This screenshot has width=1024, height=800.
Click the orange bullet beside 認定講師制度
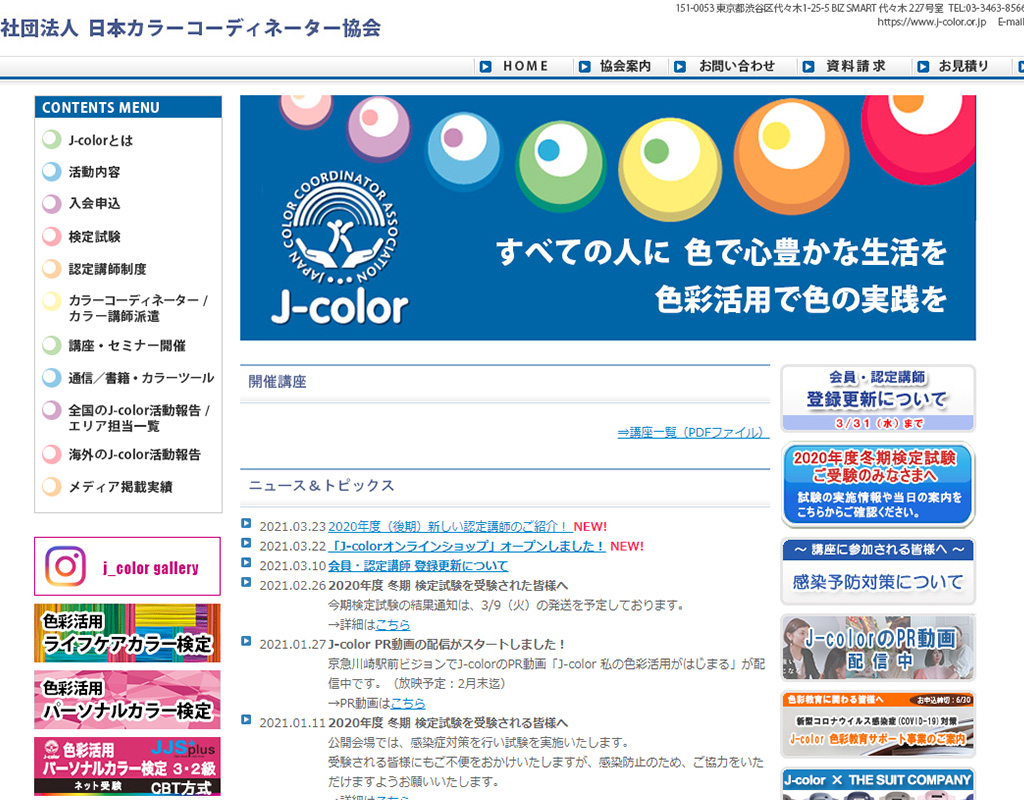pyautogui.click(x=52, y=268)
